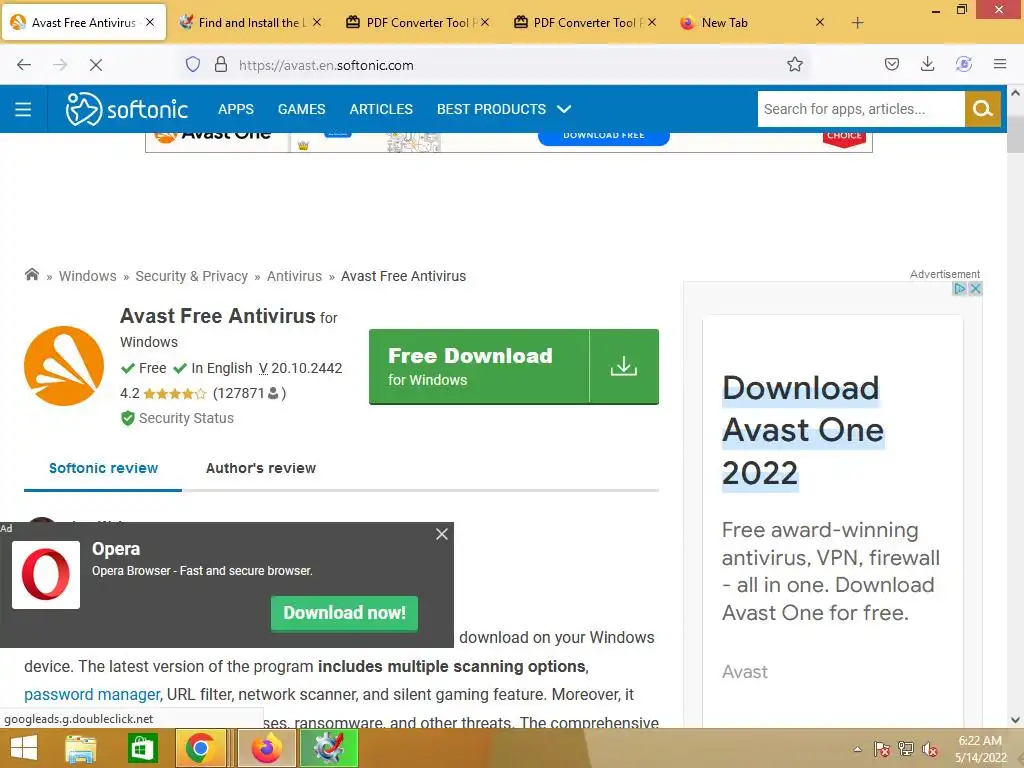Submit search with orange magnifier button
The image size is (1024, 768).
(982, 109)
